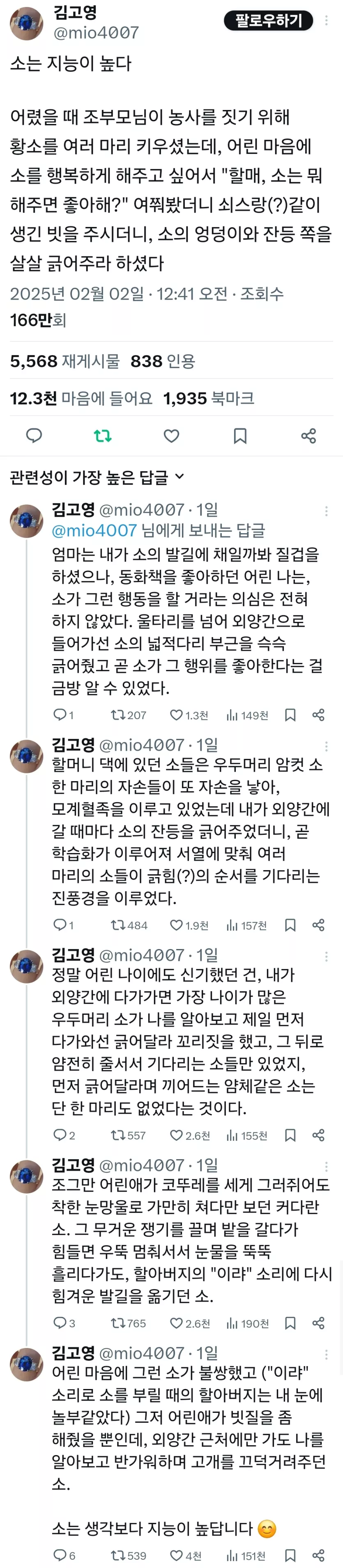The image size is (343, 1568).
Task: Repost the reply with 484 reposts
Action: pyautogui.click(x=117, y=925)
